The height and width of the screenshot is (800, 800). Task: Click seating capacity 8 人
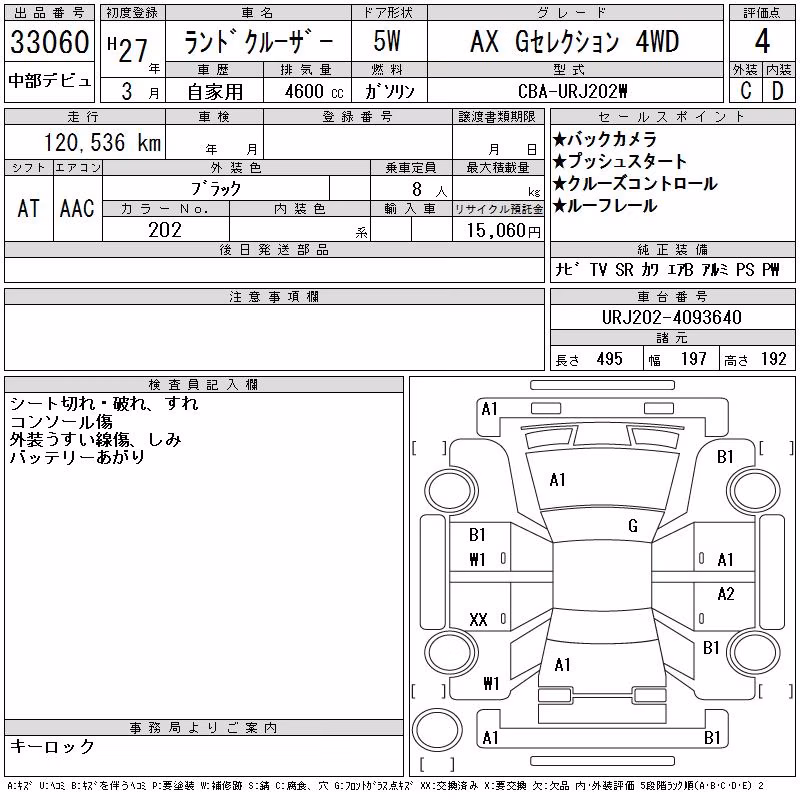point(429,190)
